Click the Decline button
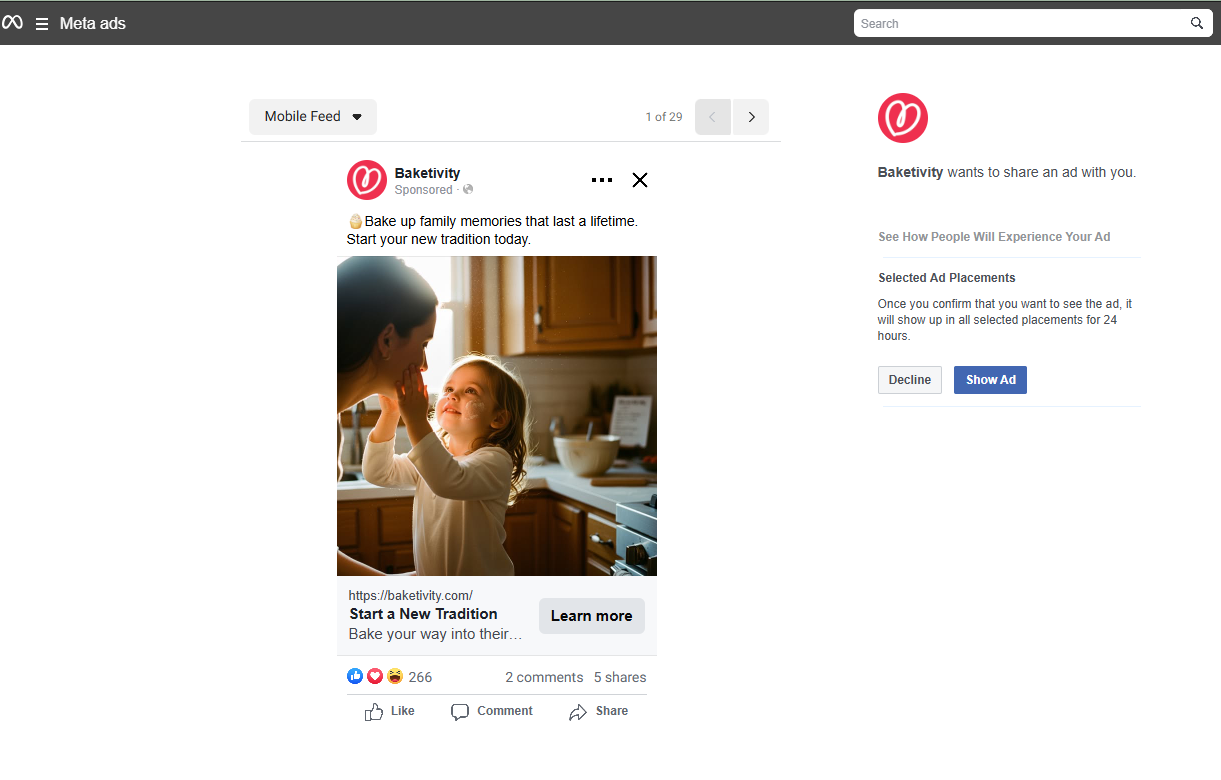 (x=910, y=380)
